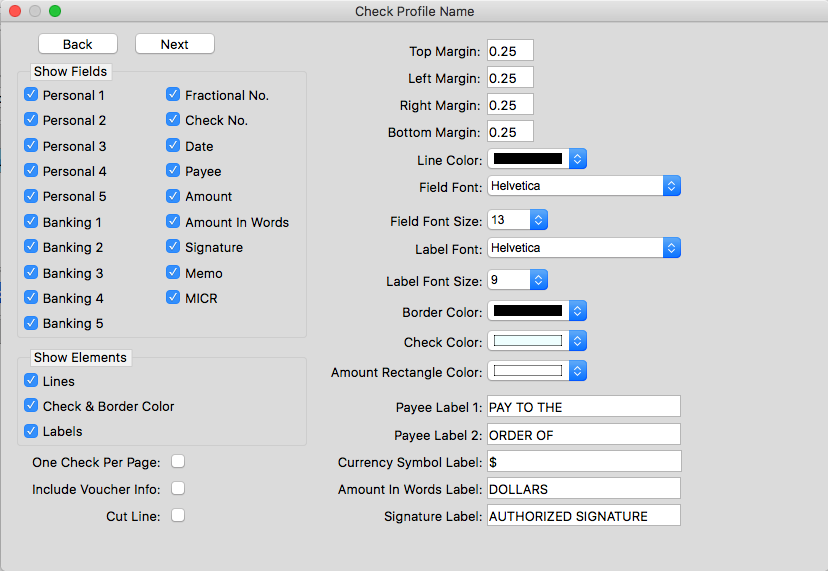Choose the Amount Rectangle Color swatch
828x571 pixels.
[x=537, y=371]
